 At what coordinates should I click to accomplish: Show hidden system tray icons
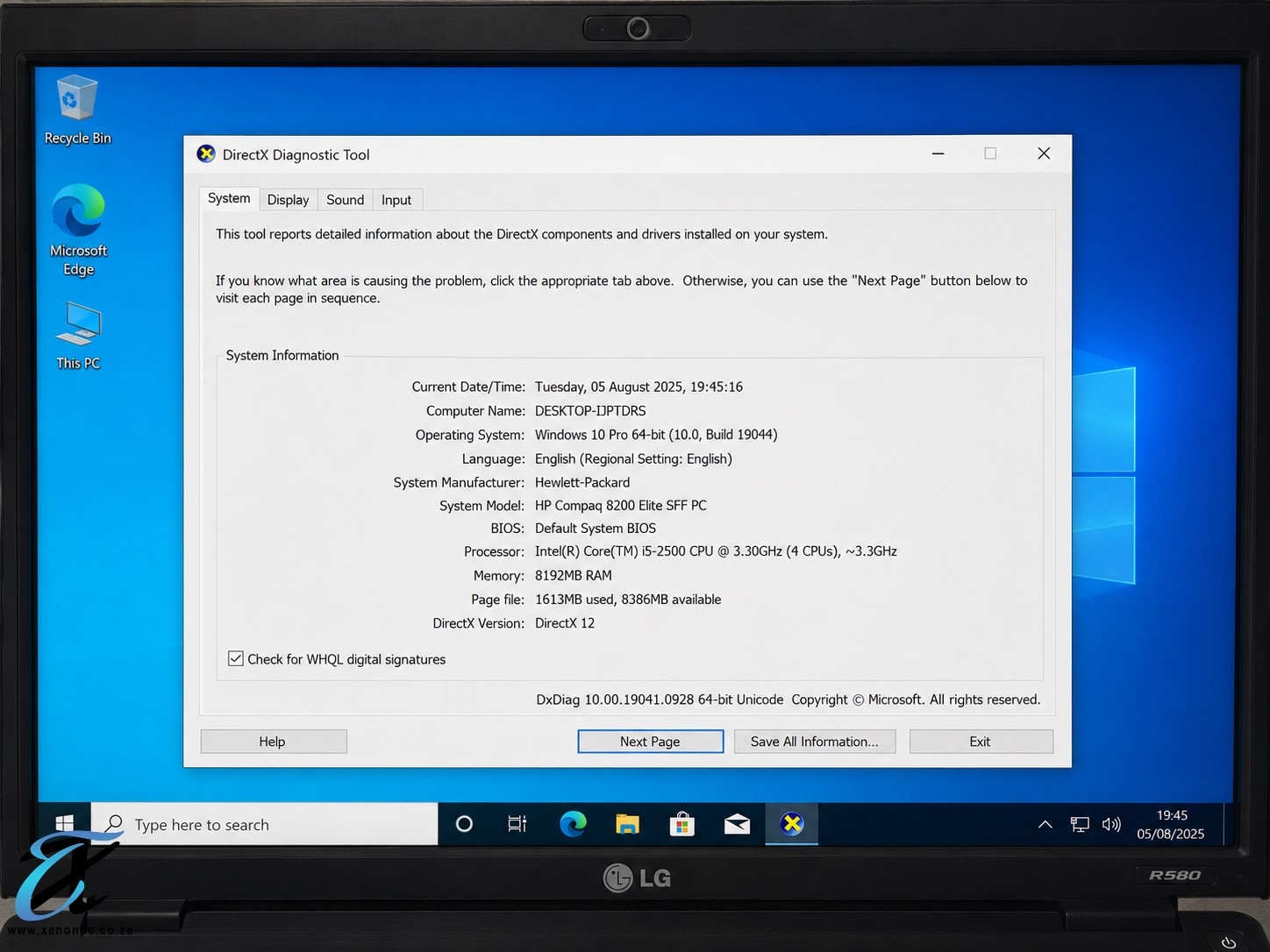pos(1045,824)
